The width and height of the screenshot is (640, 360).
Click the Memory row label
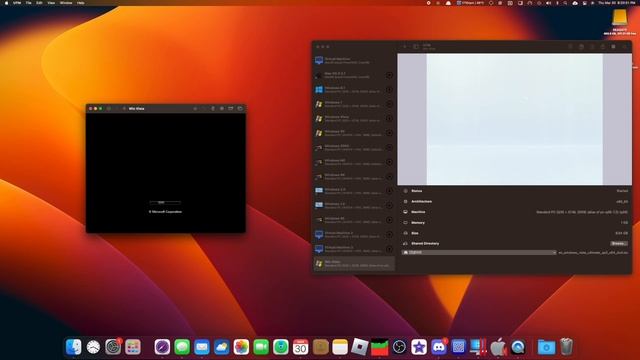418,223
